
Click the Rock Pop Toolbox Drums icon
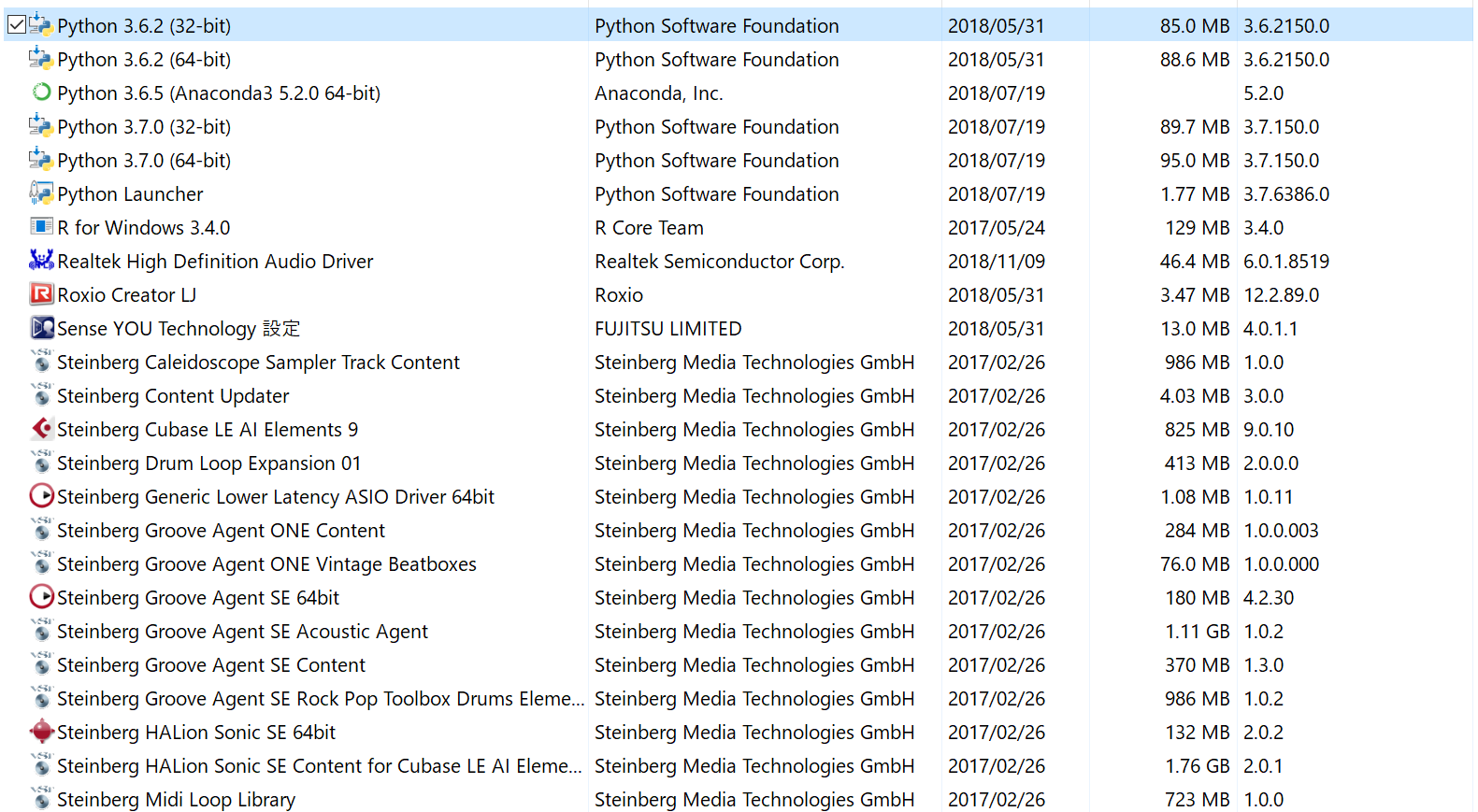(41, 698)
